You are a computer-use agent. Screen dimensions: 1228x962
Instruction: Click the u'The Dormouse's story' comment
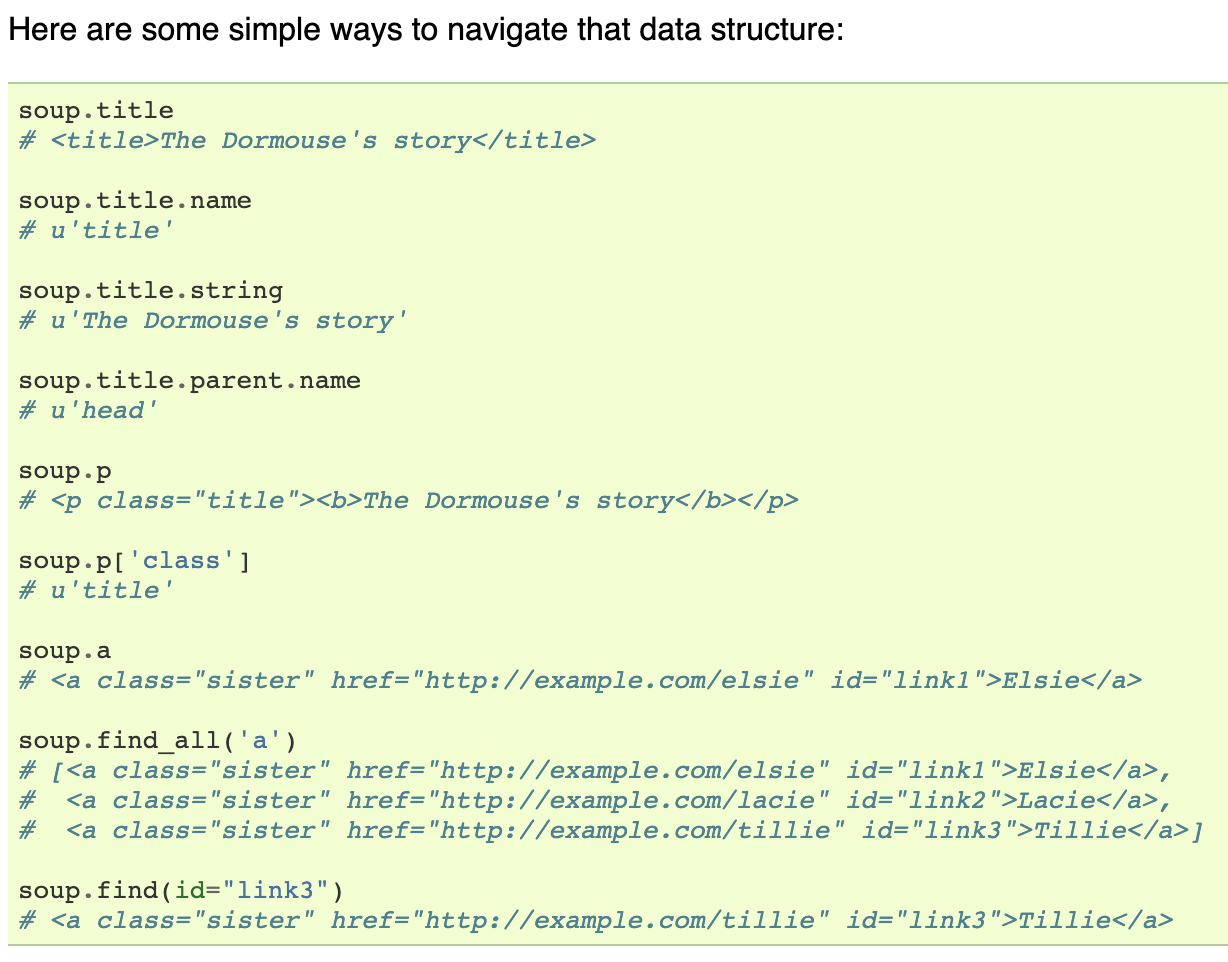pyautogui.click(x=213, y=321)
